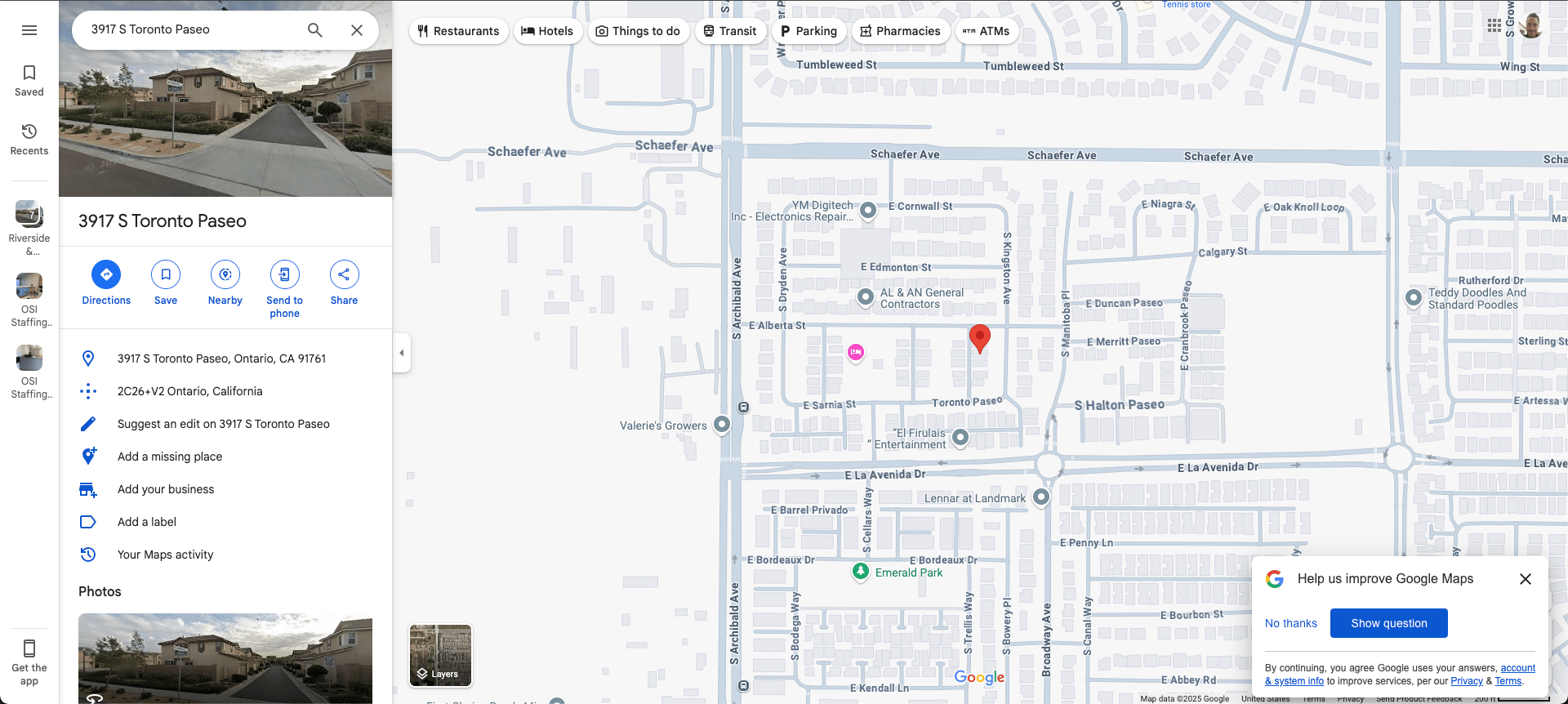The height and width of the screenshot is (704, 1568).
Task: Open Nearby search for this address
Action: point(225,275)
